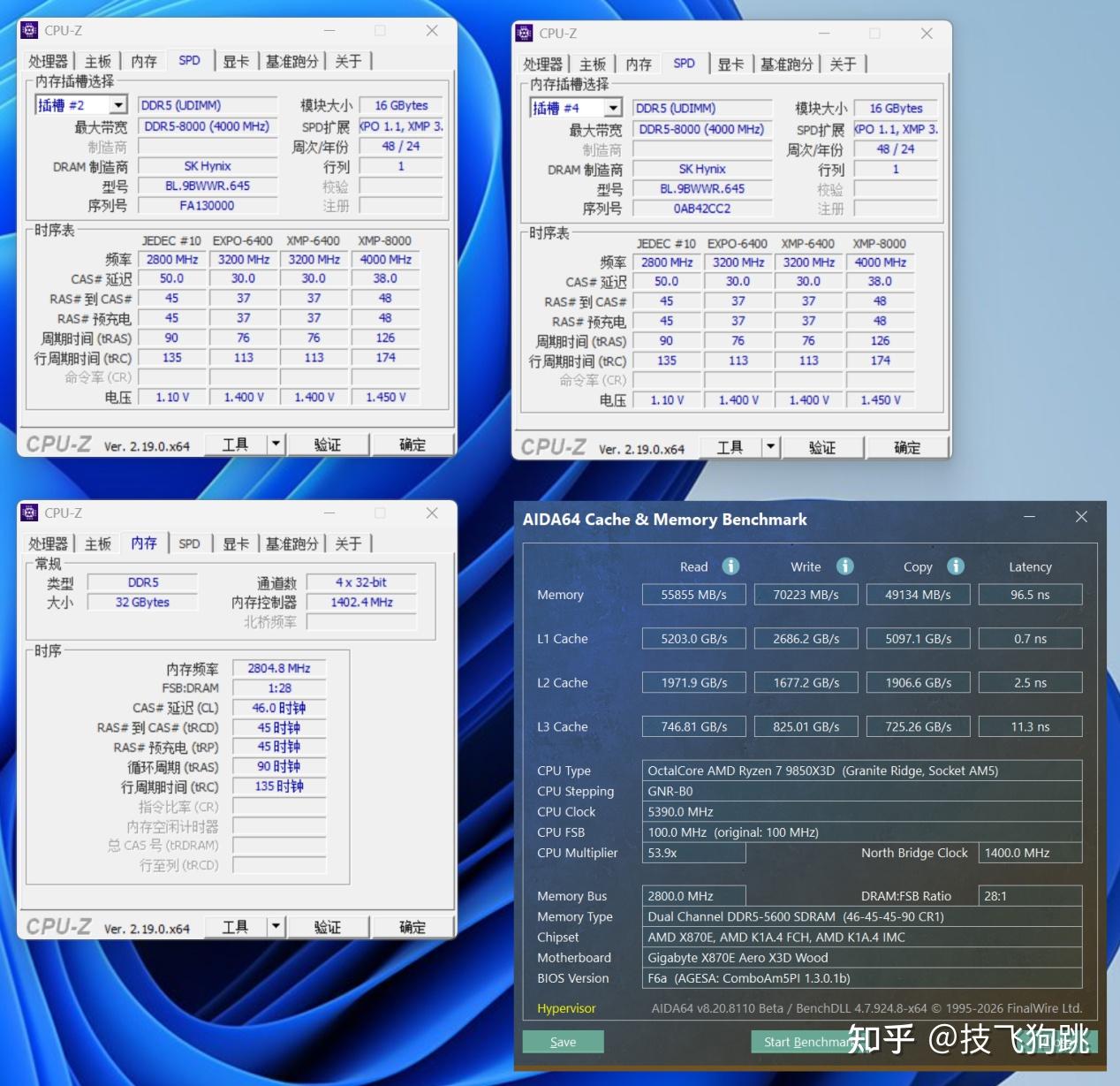Viewport: 1120px width, 1086px height.
Task: Click CPU-Z app icon in slot #4 window
Action: [x=524, y=33]
